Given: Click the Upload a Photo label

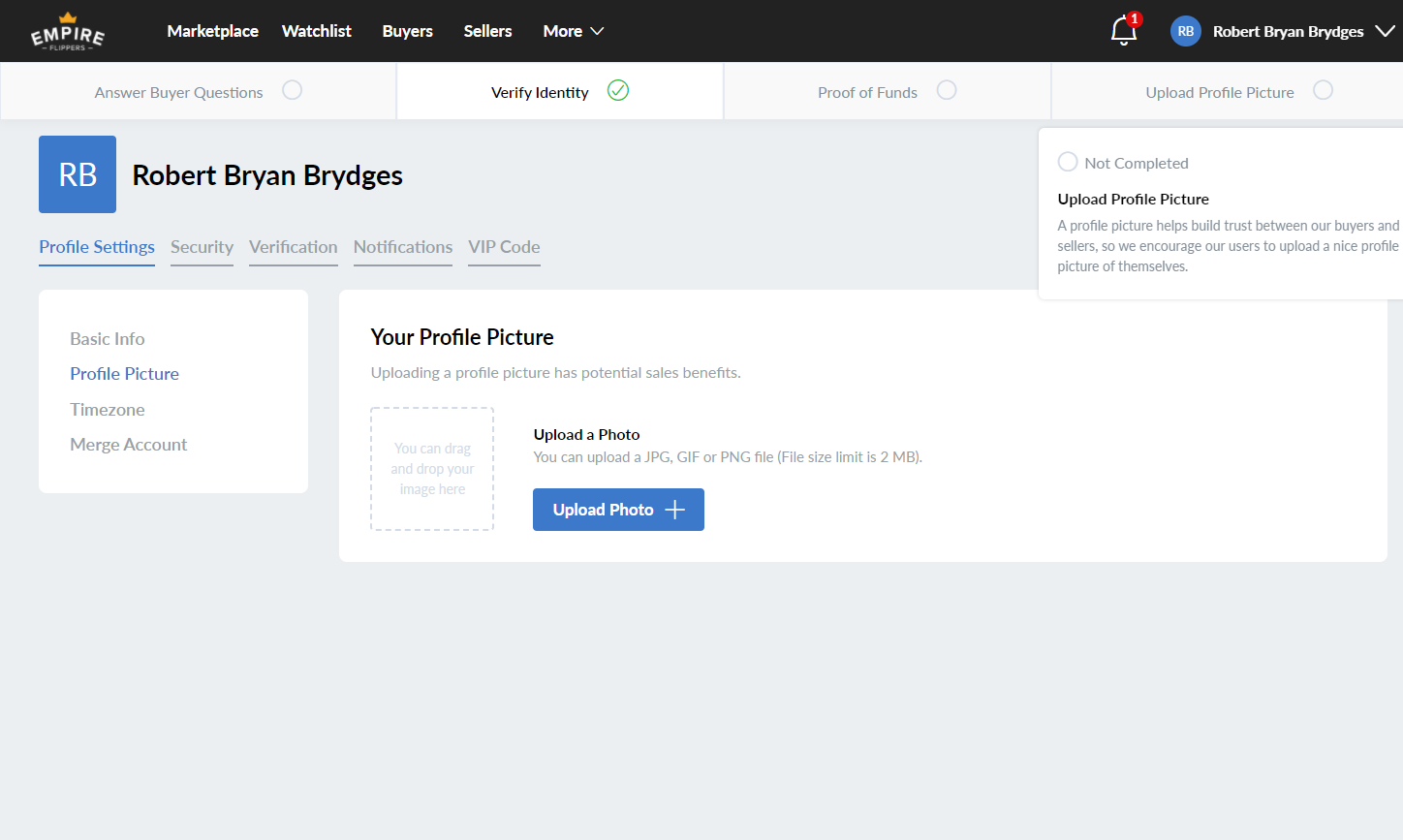Looking at the screenshot, I should [x=586, y=434].
